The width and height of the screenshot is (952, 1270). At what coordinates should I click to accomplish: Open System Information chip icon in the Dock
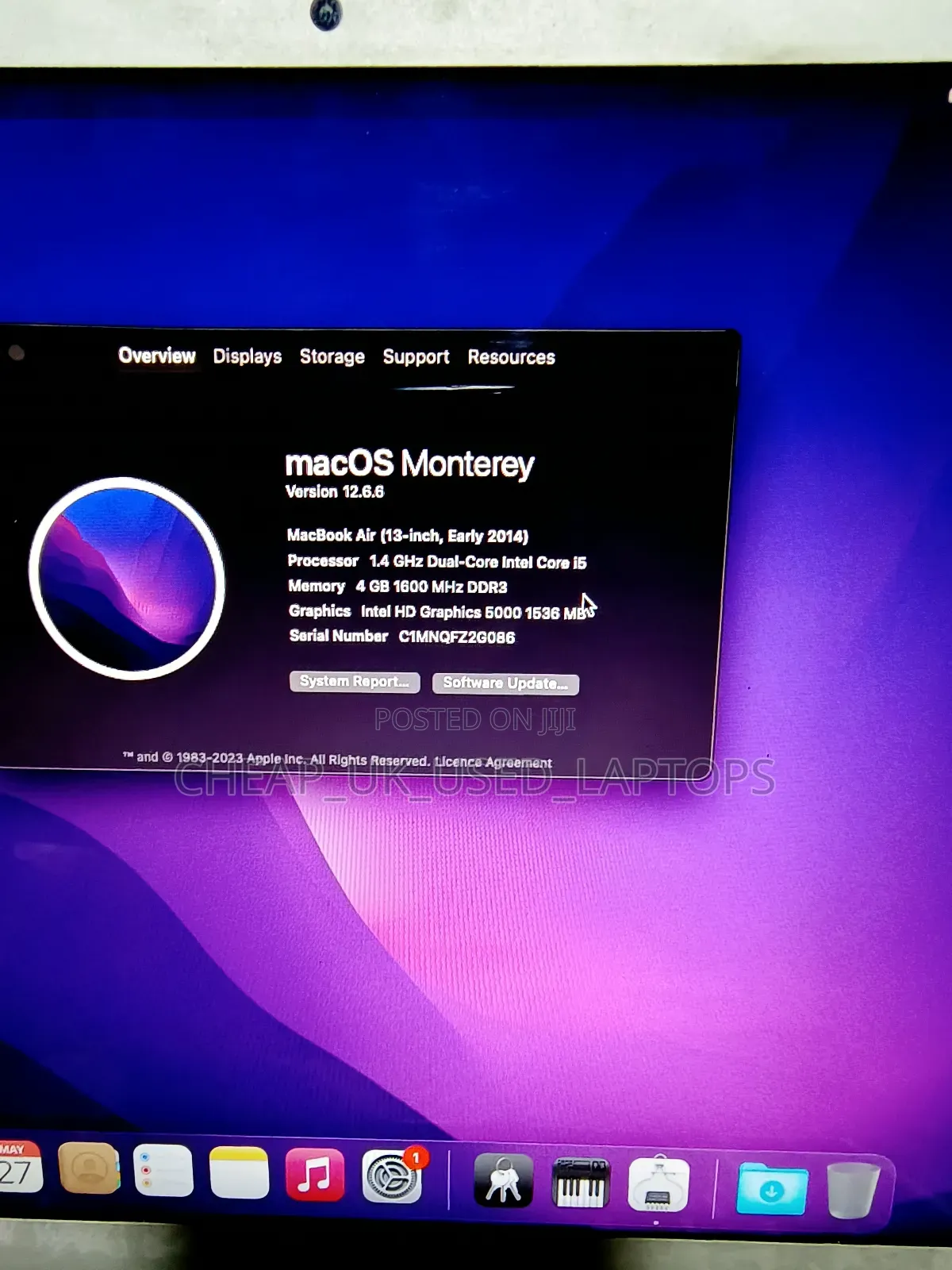pyautogui.click(x=658, y=1184)
